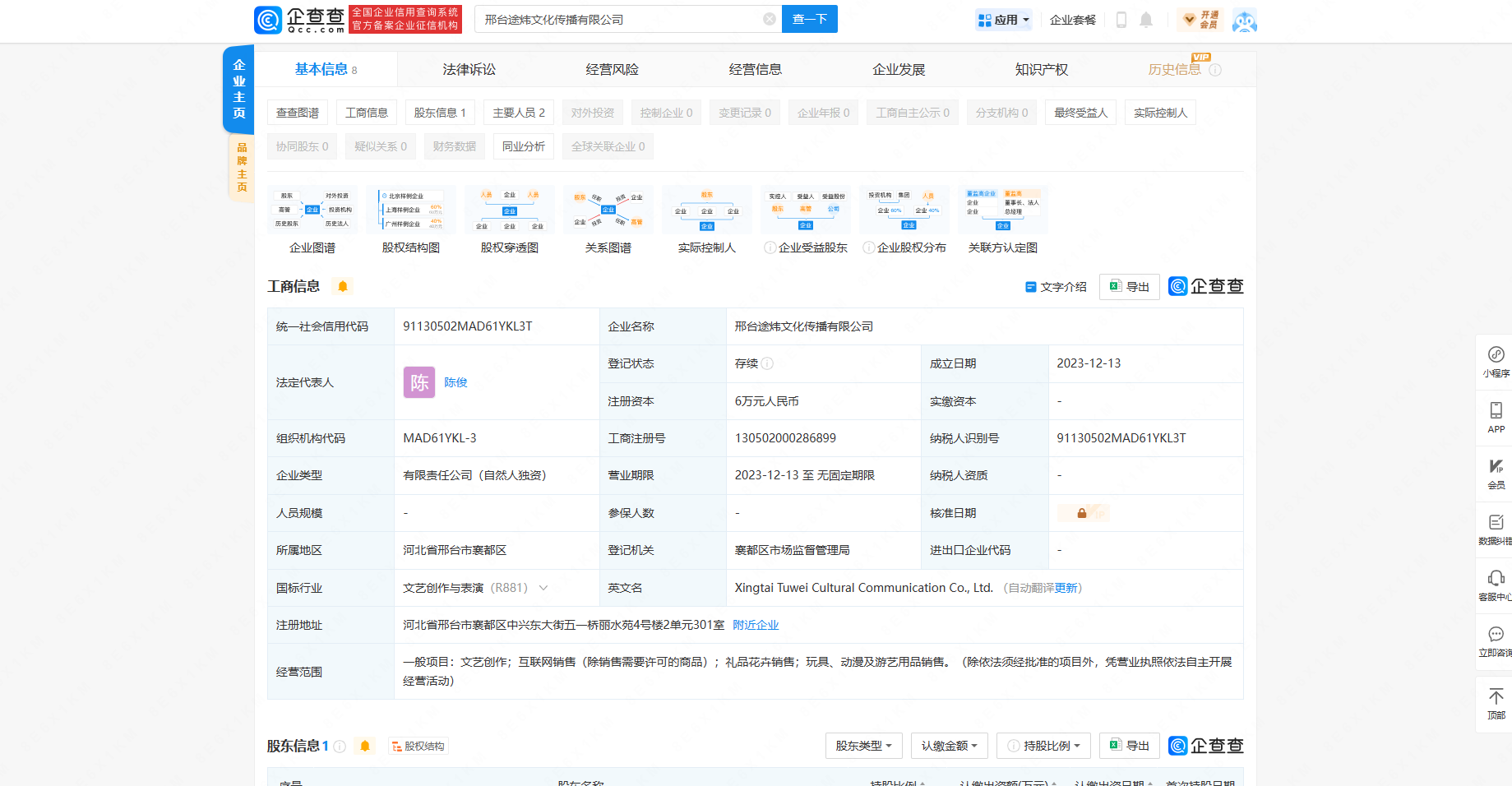Open the 附近企业 link
The width and height of the screenshot is (1512, 786).
(x=756, y=625)
